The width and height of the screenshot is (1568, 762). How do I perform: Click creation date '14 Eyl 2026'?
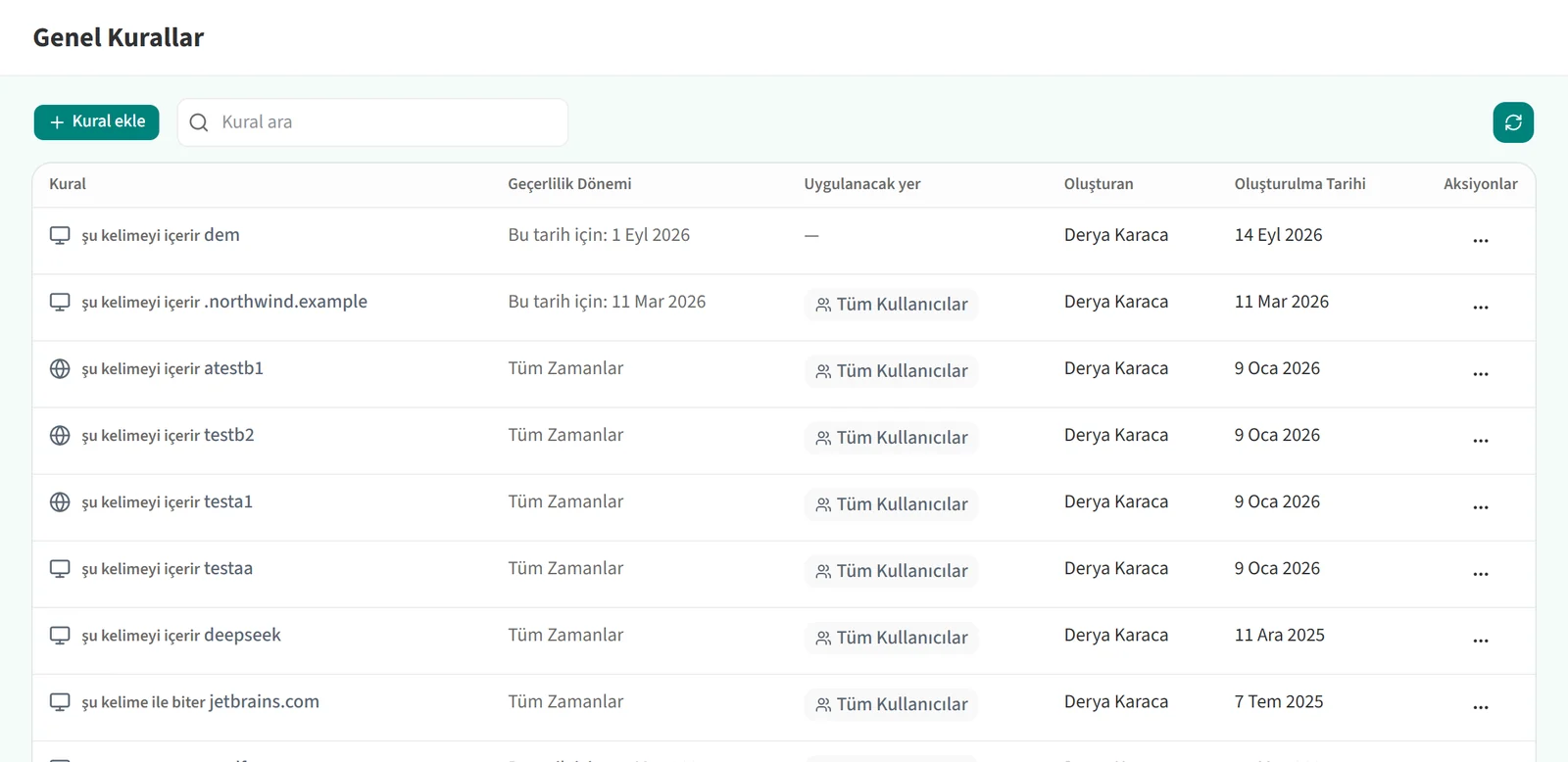[x=1278, y=235]
